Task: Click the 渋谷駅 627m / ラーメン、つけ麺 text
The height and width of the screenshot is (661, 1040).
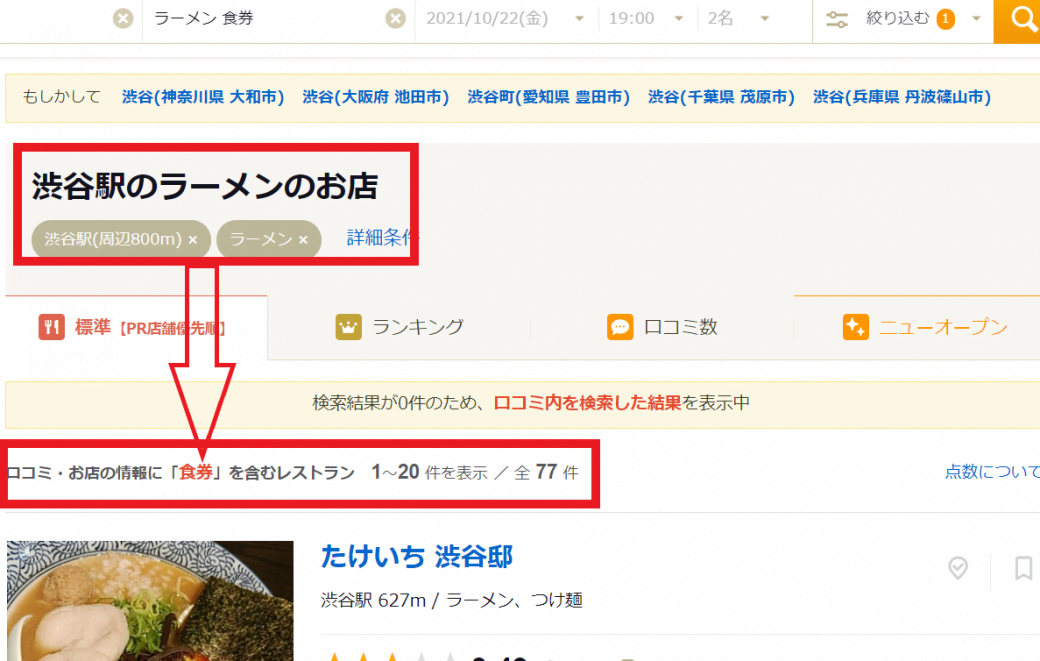Action: 452,600
